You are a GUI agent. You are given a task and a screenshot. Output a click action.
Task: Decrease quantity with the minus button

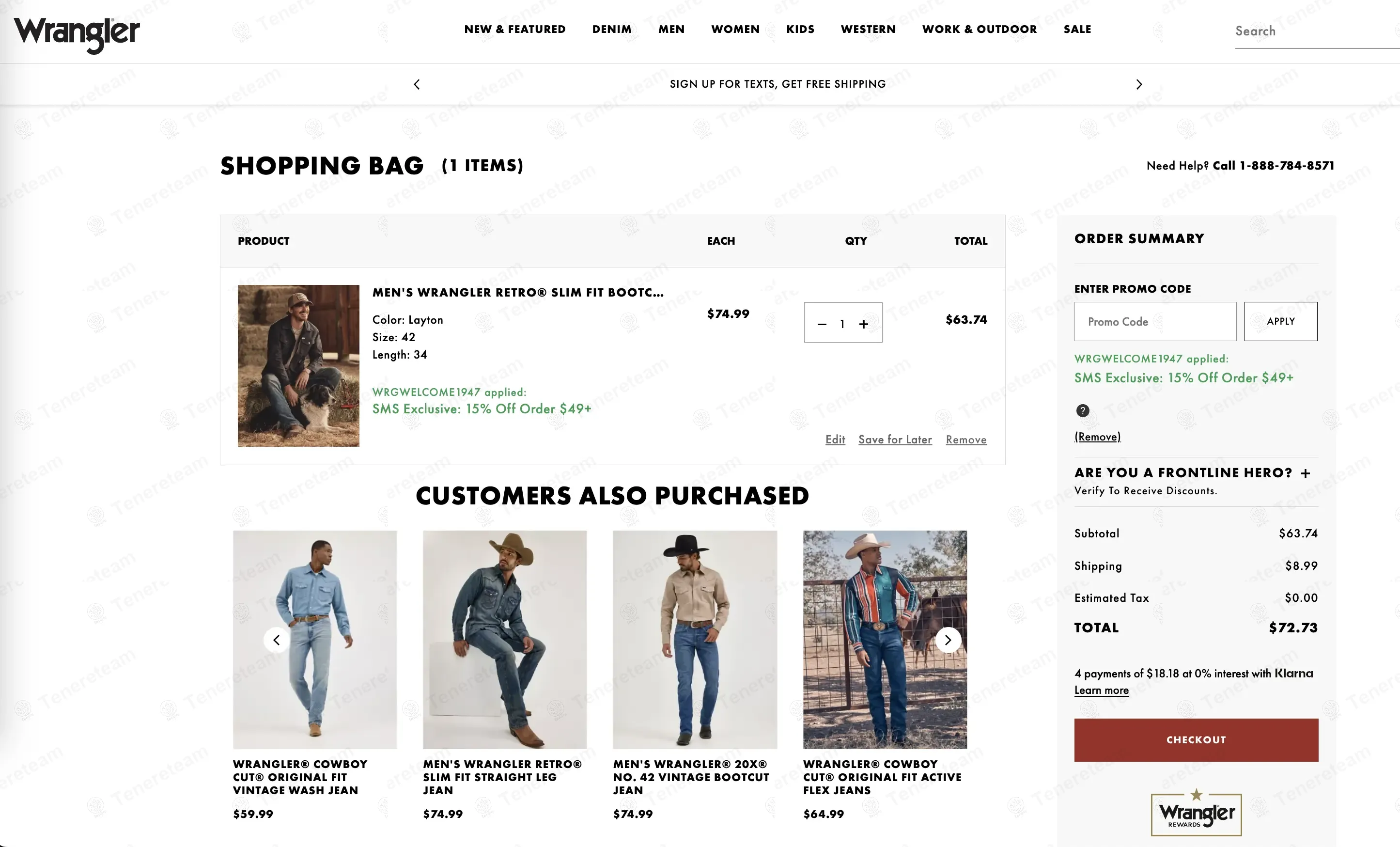[822, 324]
